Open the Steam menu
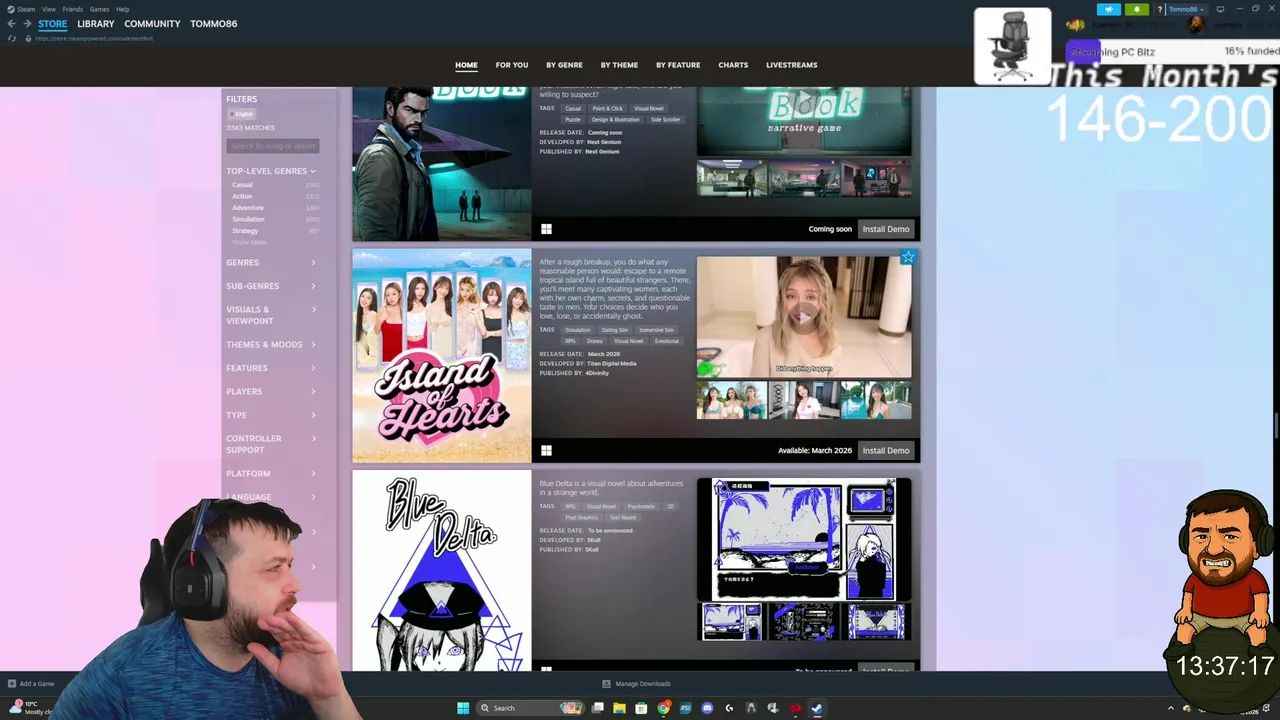This screenshot has width=1280, height=720. pyautogui.click(x=25, y=9)
